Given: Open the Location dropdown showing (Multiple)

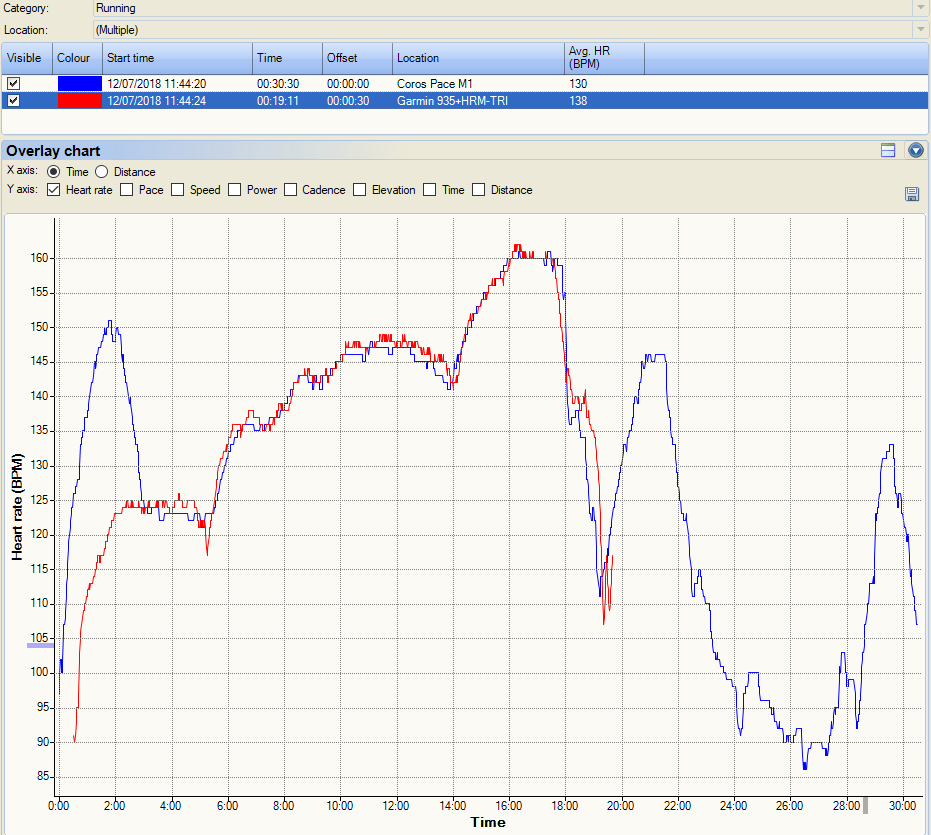Looking at the screenshot, I should [920, 30].
